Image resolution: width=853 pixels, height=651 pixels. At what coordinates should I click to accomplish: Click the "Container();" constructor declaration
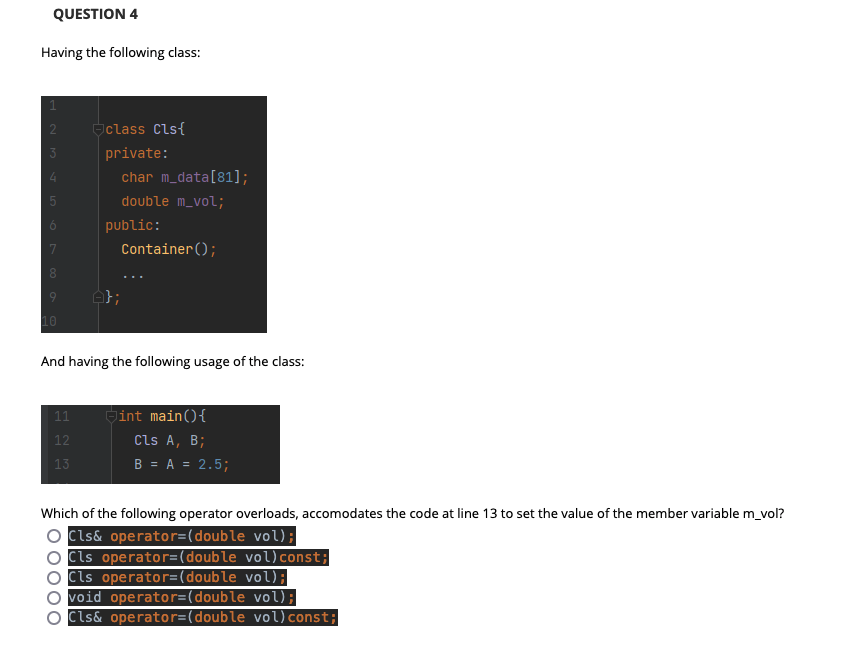[x=168, y=249]
